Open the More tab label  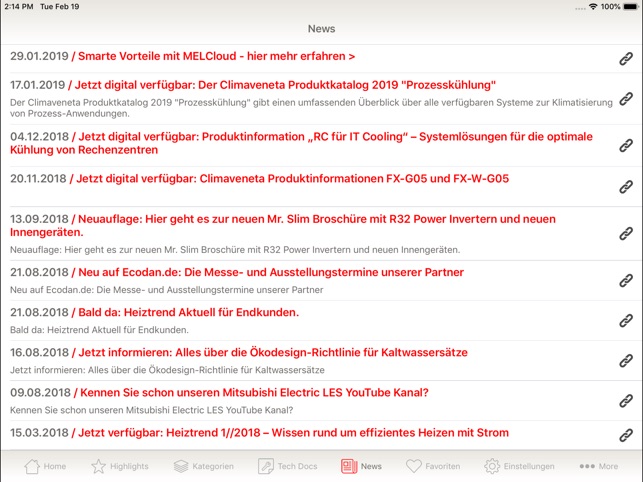pyautogui.click(x=608, y=466)
